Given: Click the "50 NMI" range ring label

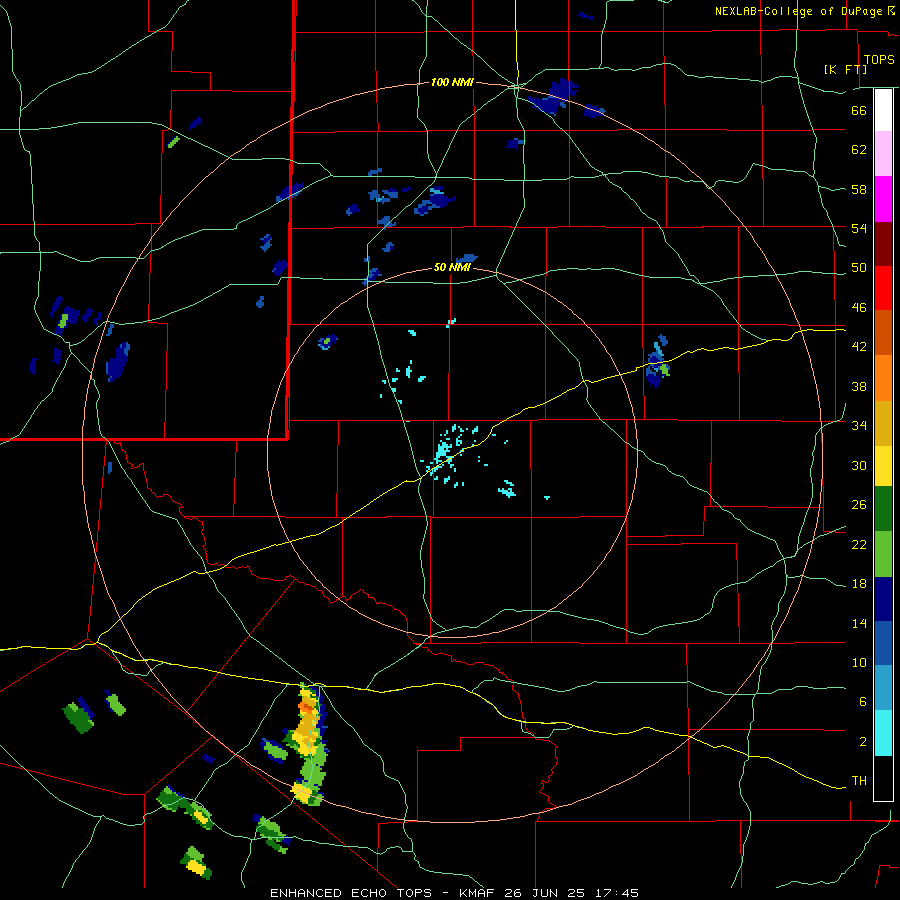Looking at the screenshot, I should [452, 267].
